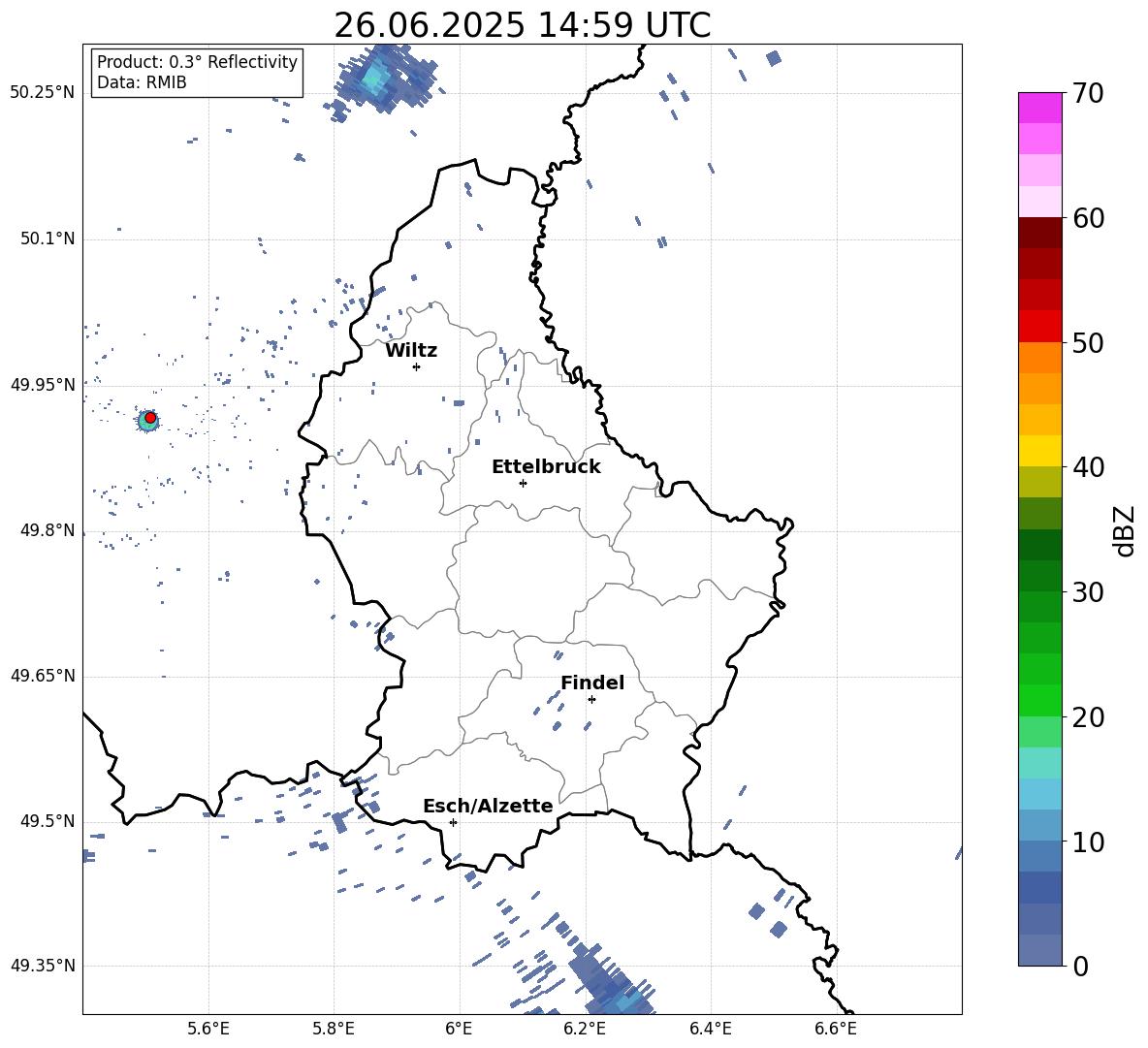Click the 50.25°N latitude label
Screen dimensions: 1148x1048
pos(43,92)
